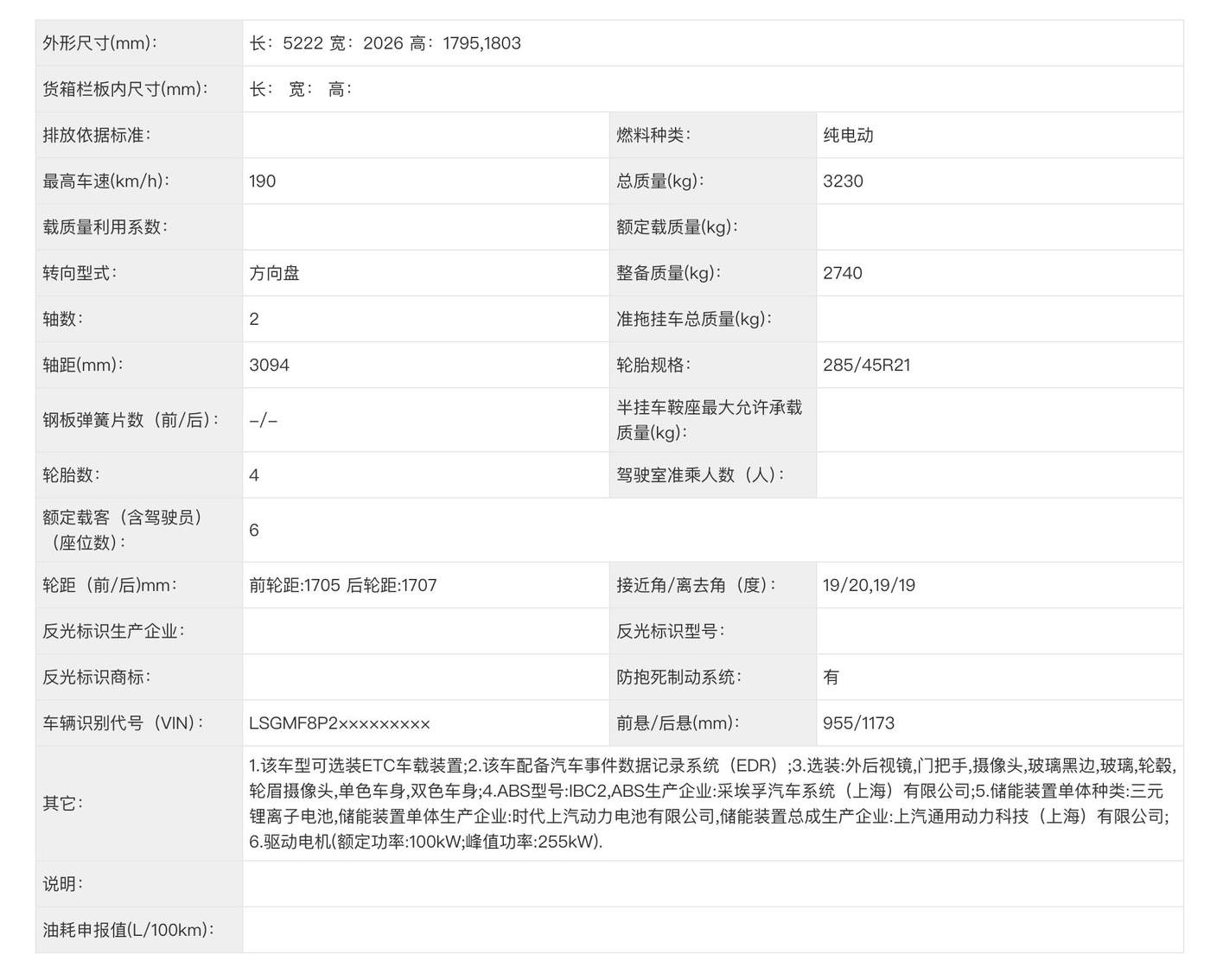Click the 防抱死制动系统 value 有
The image size is (1223, 980).
point(831,678)
